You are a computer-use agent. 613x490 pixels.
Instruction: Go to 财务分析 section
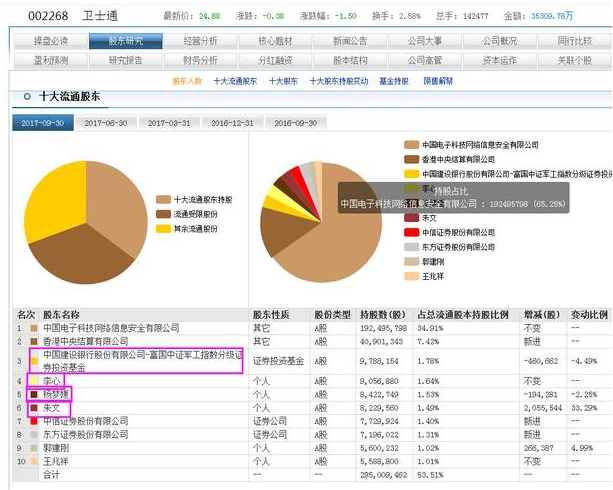pyautogui.click(x=200, y=61)
